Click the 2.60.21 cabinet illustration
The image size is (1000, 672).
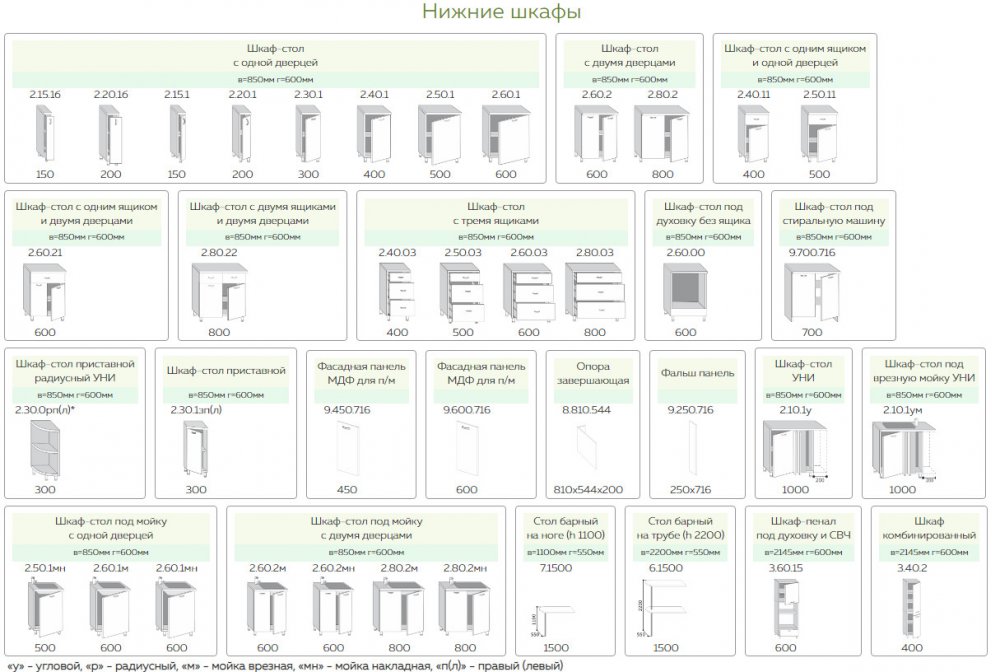[x=44, y=292]
